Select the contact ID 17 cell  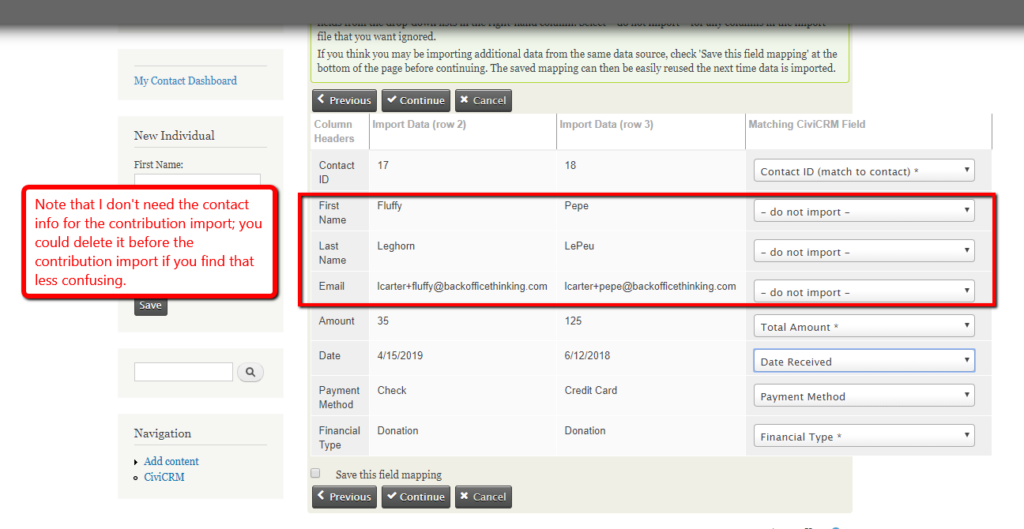[383, 166]
